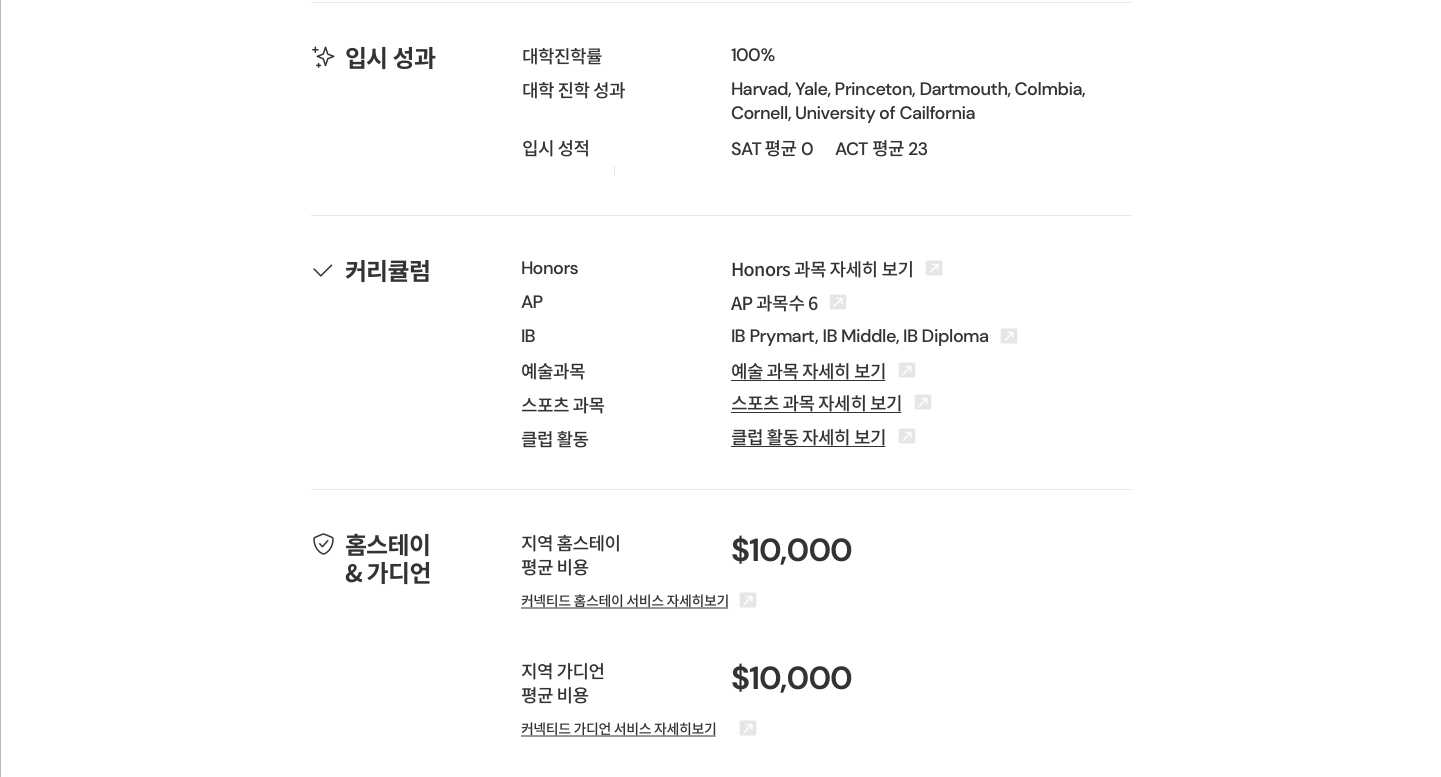1441x777 pixels.
Task: Click the 커리큘럼 section heading
Action: pyautogui.click(x=388, y=271)
